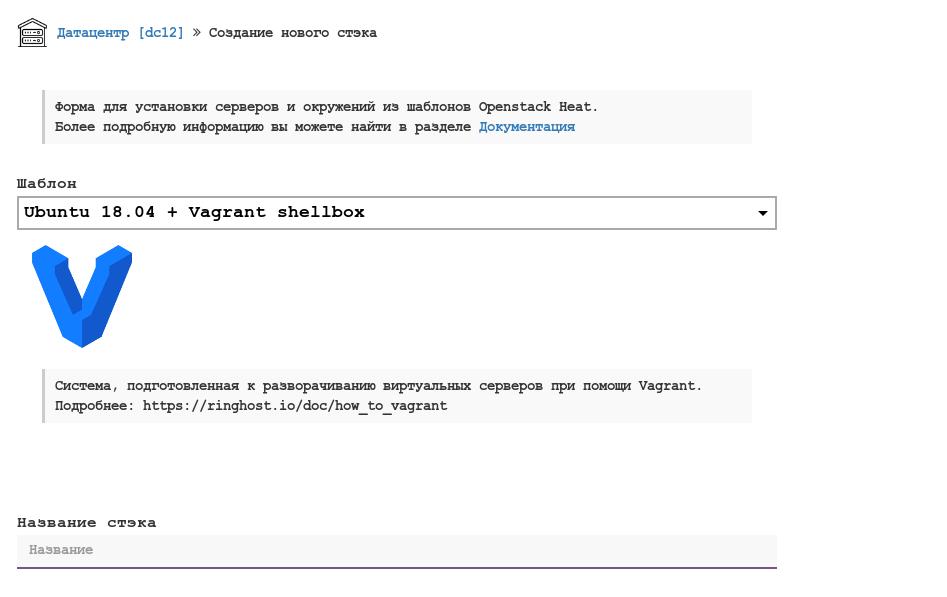Click the blue Vagrant logo
This screenshot has height=597, width=947.
82,295
